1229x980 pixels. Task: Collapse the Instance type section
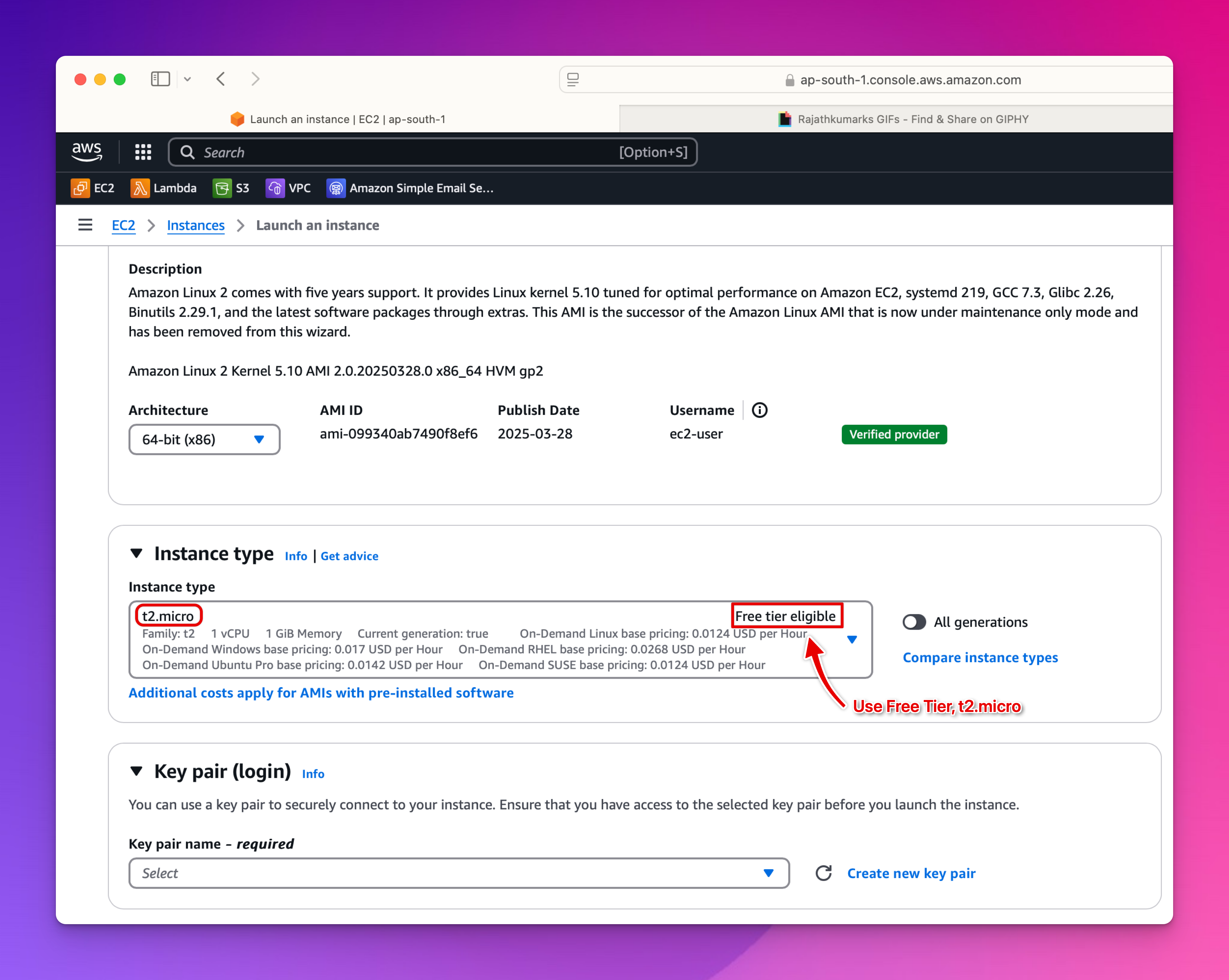[136, 553]
